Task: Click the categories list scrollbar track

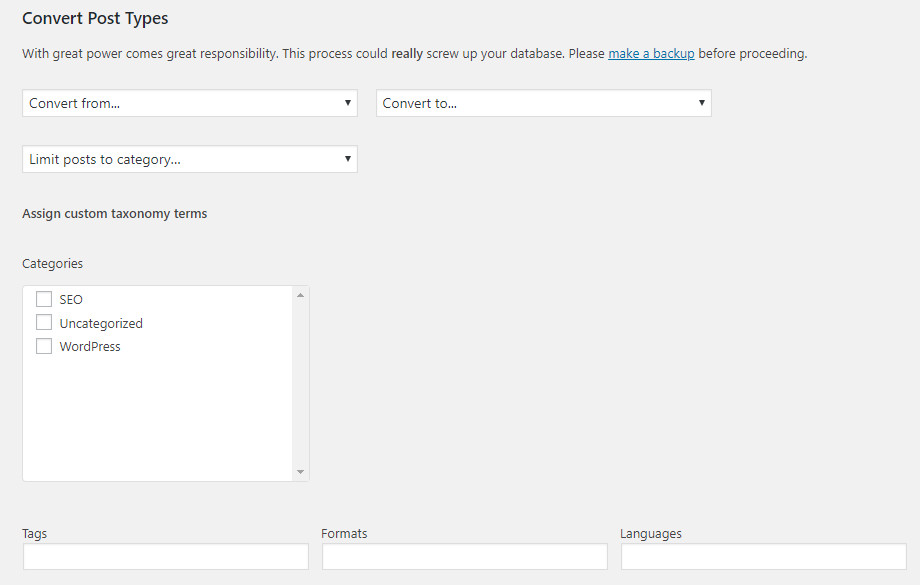Action: pos(300,384)
